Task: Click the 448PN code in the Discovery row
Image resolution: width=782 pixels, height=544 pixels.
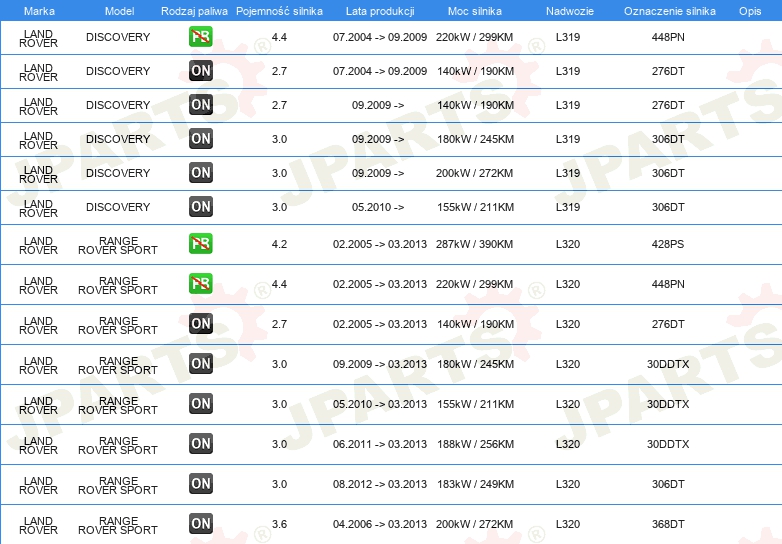Action: coord(668,37)
